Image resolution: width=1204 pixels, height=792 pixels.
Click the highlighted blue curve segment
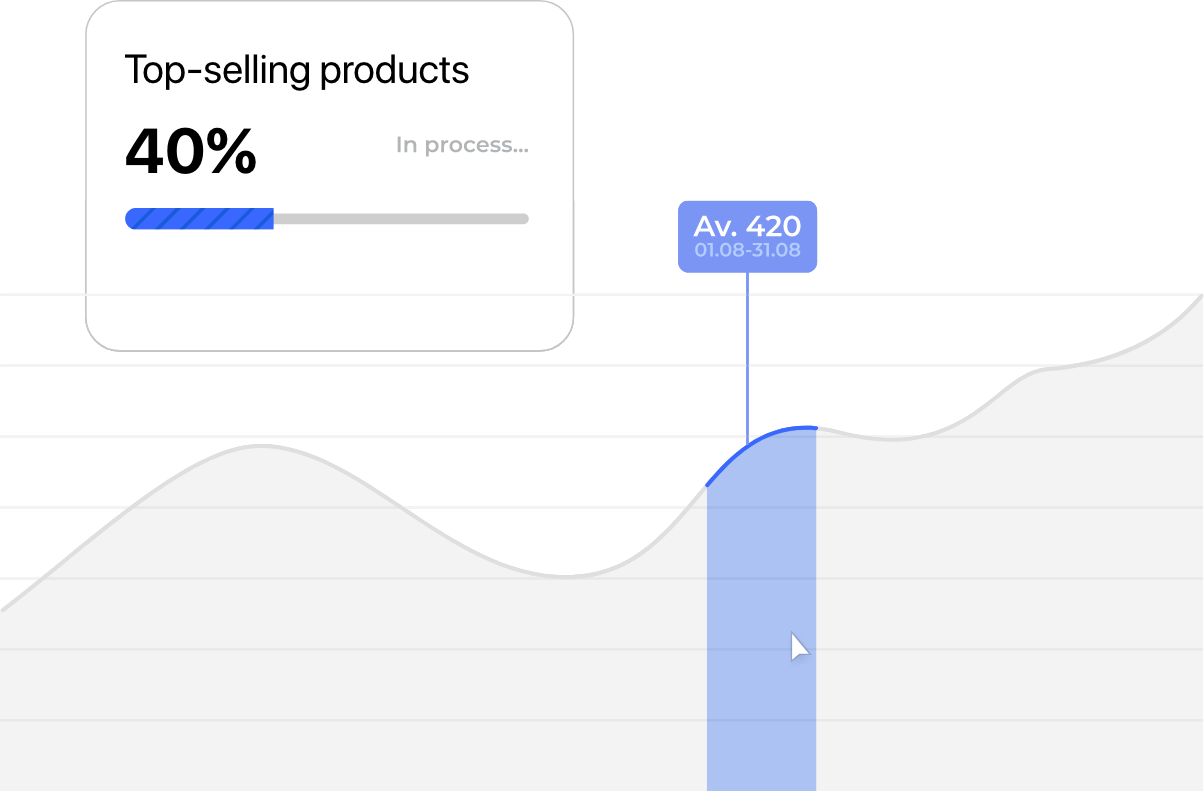(x=762, y=449)
